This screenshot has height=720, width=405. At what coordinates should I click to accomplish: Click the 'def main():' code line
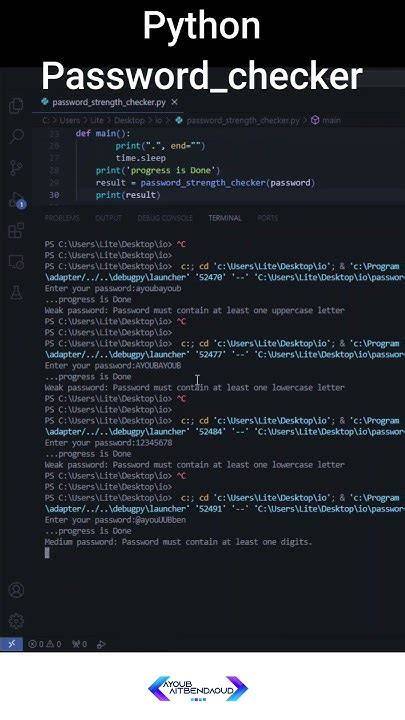103,134
